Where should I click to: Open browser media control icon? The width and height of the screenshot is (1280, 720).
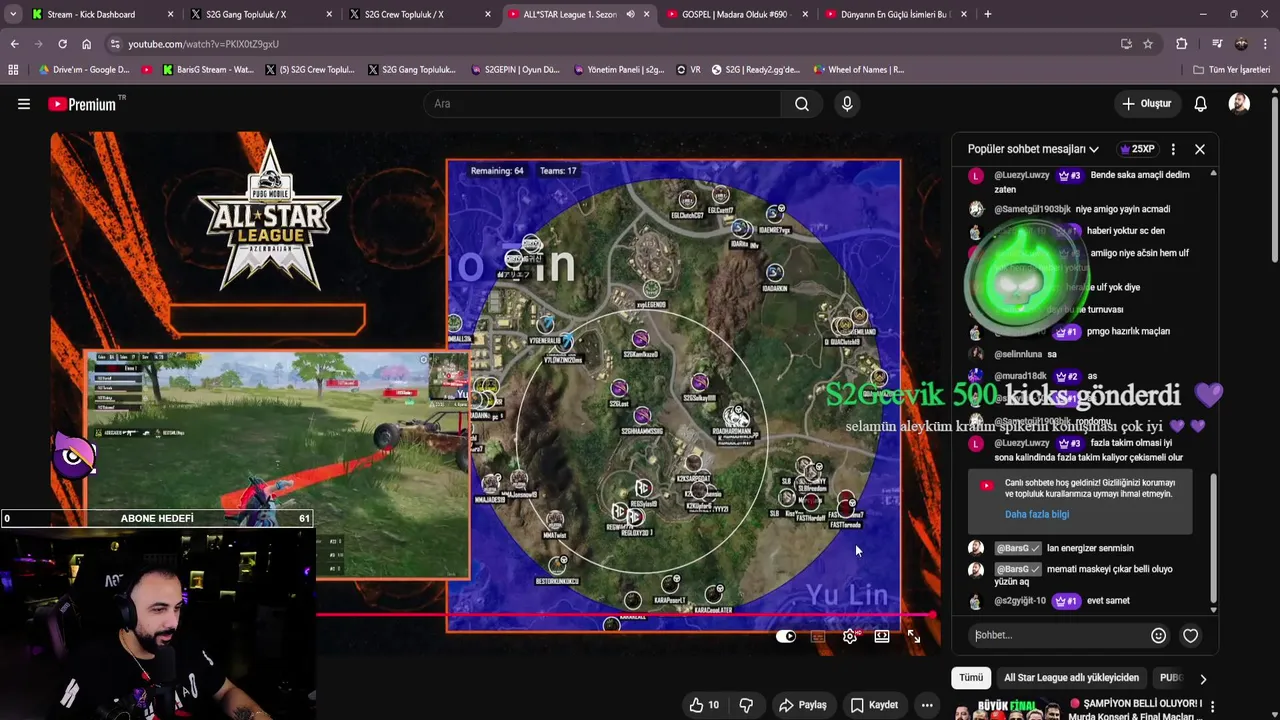(1216, 44)
